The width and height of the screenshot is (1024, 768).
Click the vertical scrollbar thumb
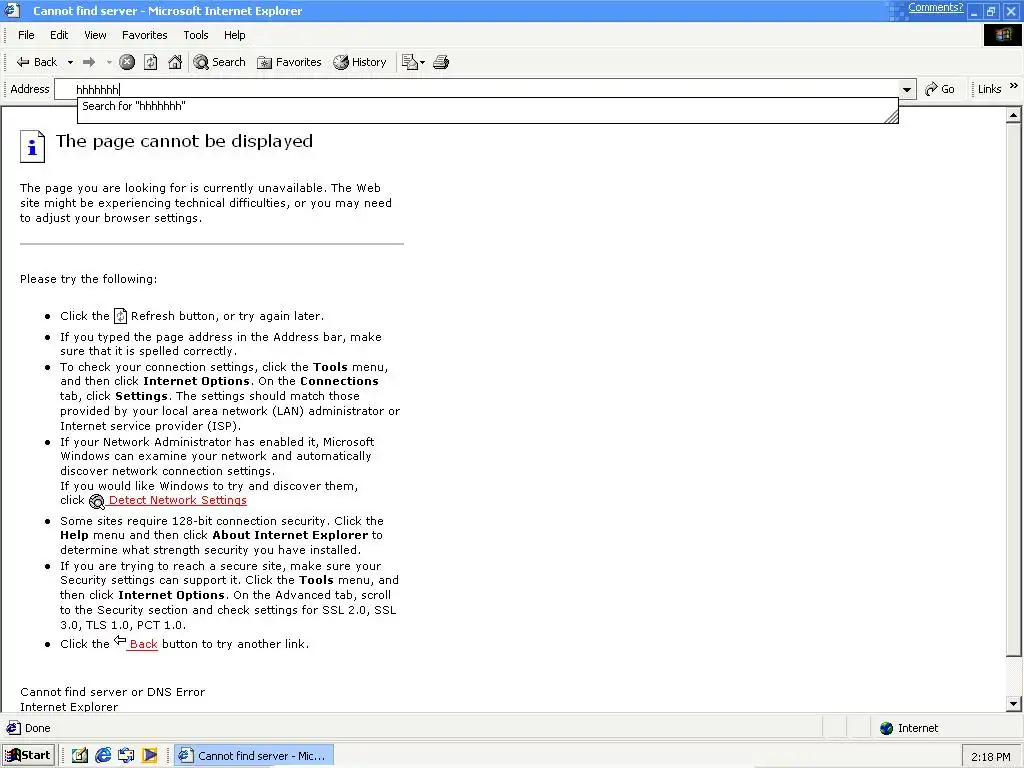click(1013, 390)
